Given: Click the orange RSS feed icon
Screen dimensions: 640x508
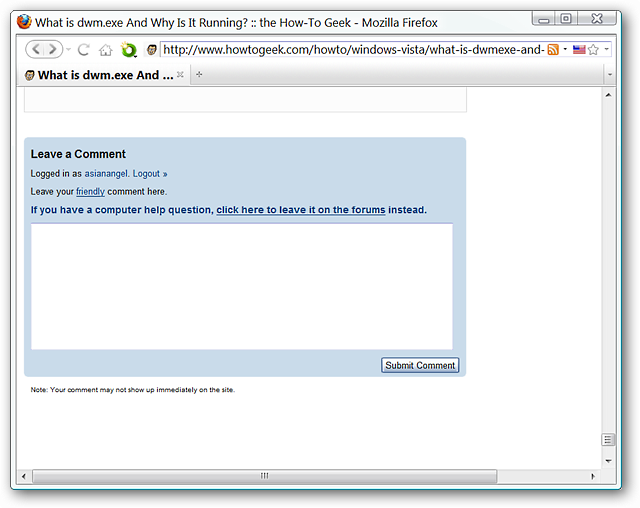Looking at the screenshot, I should click(x=552, y=49).
